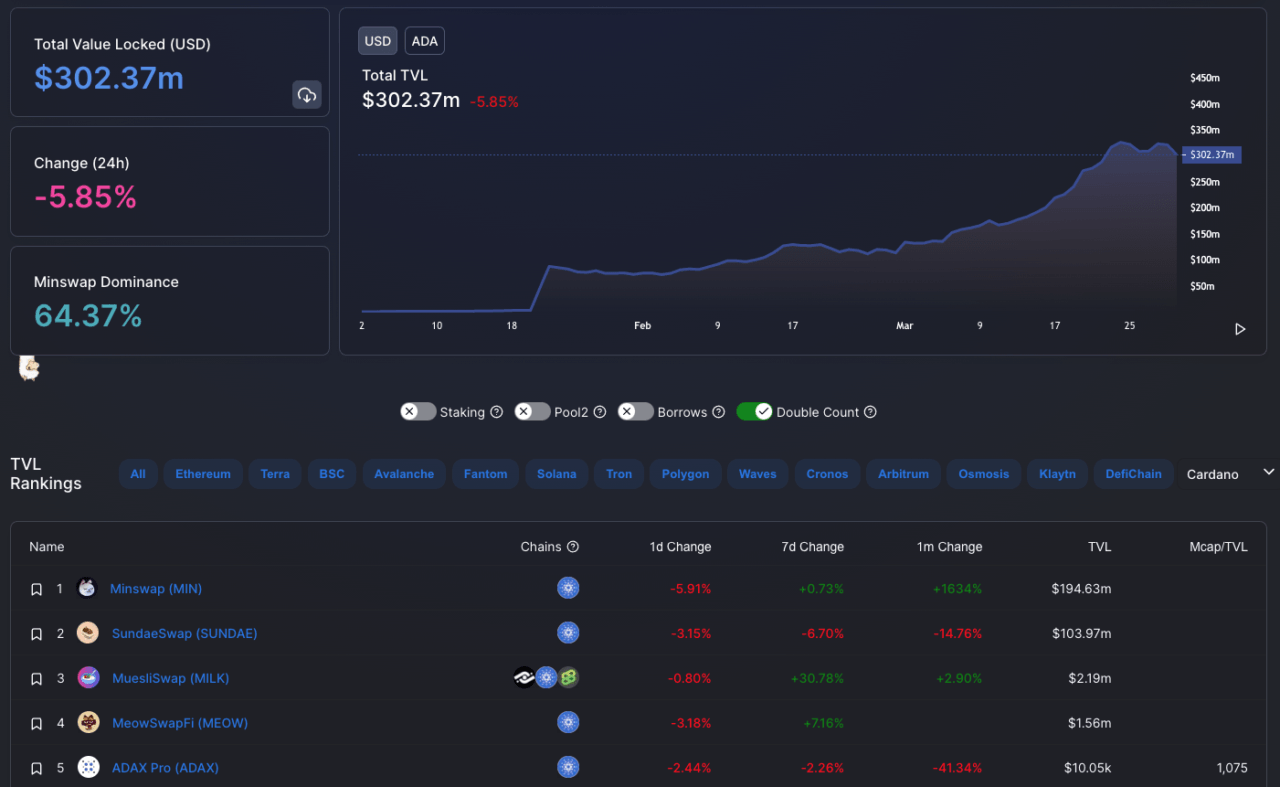The height and width of the screenshot is (787, 1280).
Task: Expand the chain list dropdown next to Cardano
Action: tap(1269, 472)
